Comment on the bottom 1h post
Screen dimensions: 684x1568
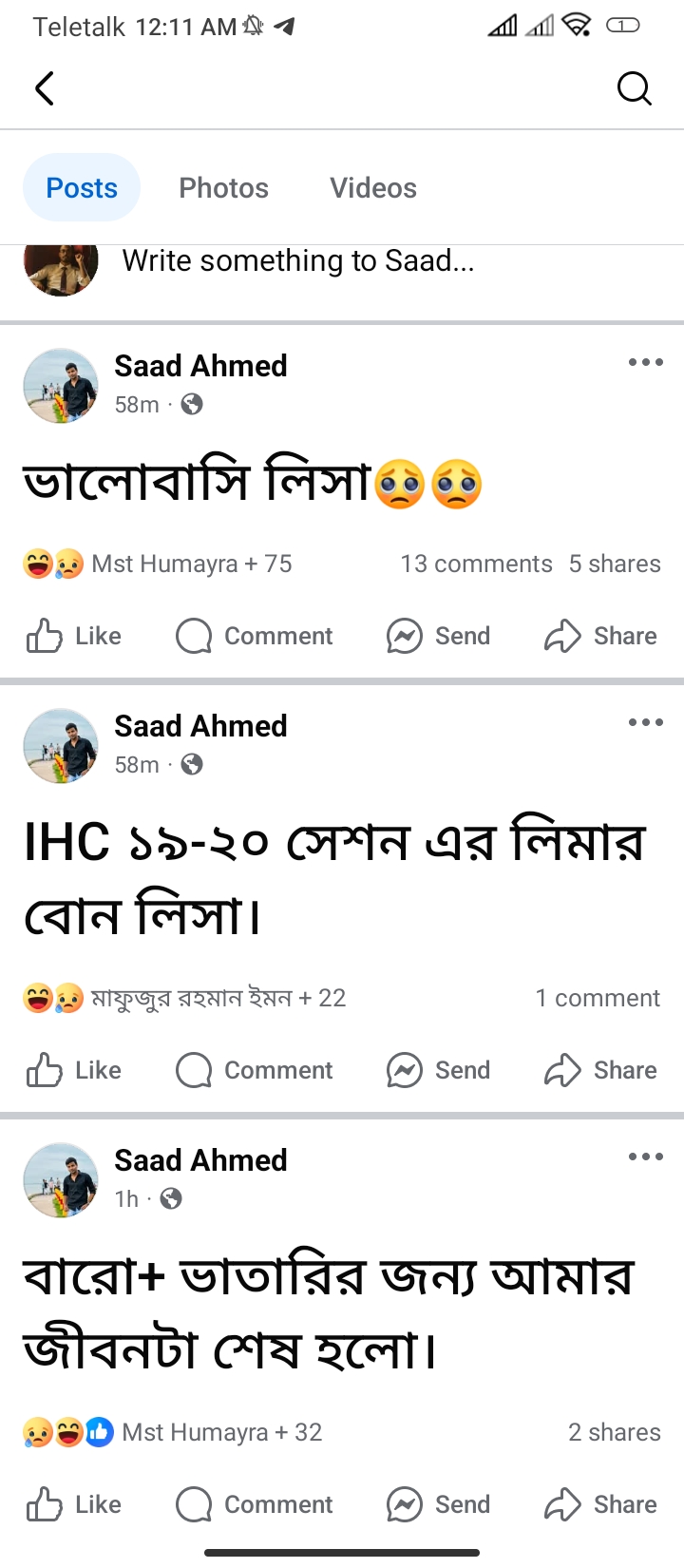(255, 1504)
